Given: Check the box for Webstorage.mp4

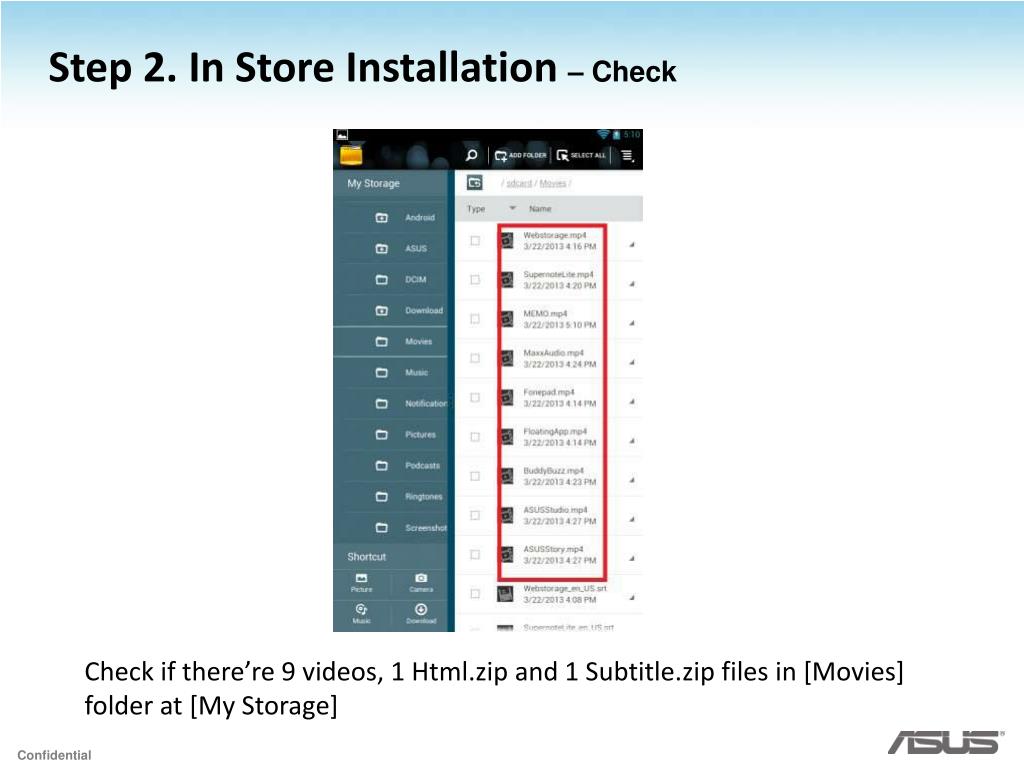Looking at the screenshot, I should [475, 241].
